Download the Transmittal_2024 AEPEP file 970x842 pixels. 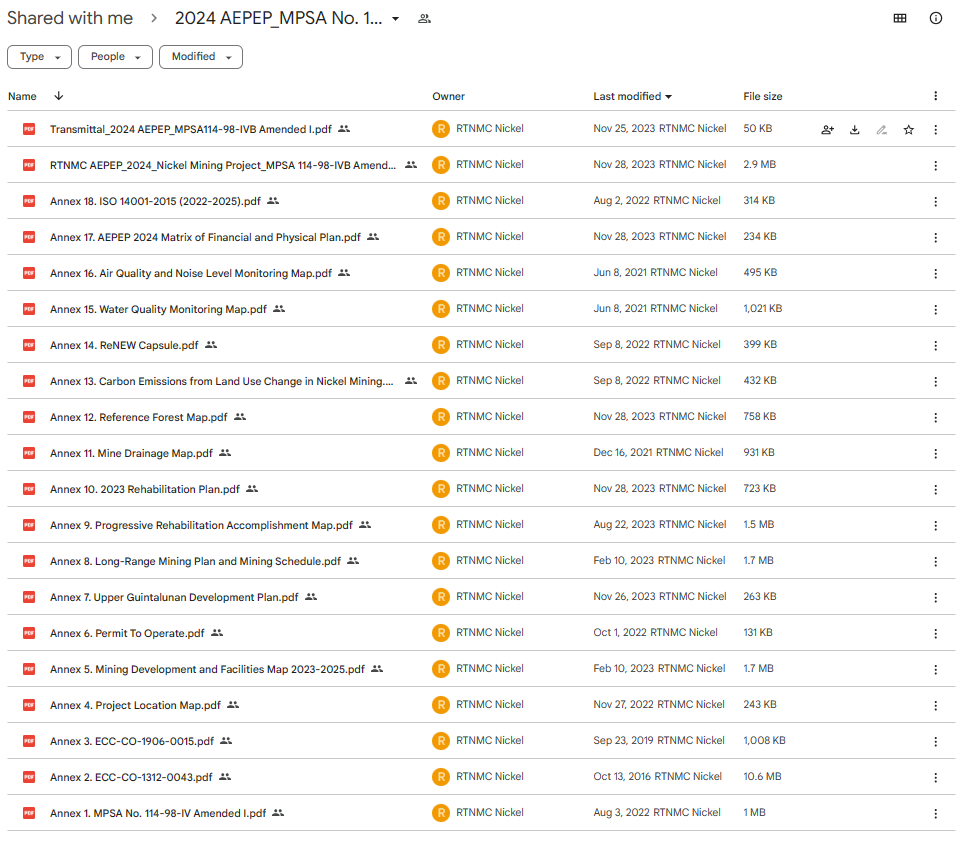coord(854,130)
